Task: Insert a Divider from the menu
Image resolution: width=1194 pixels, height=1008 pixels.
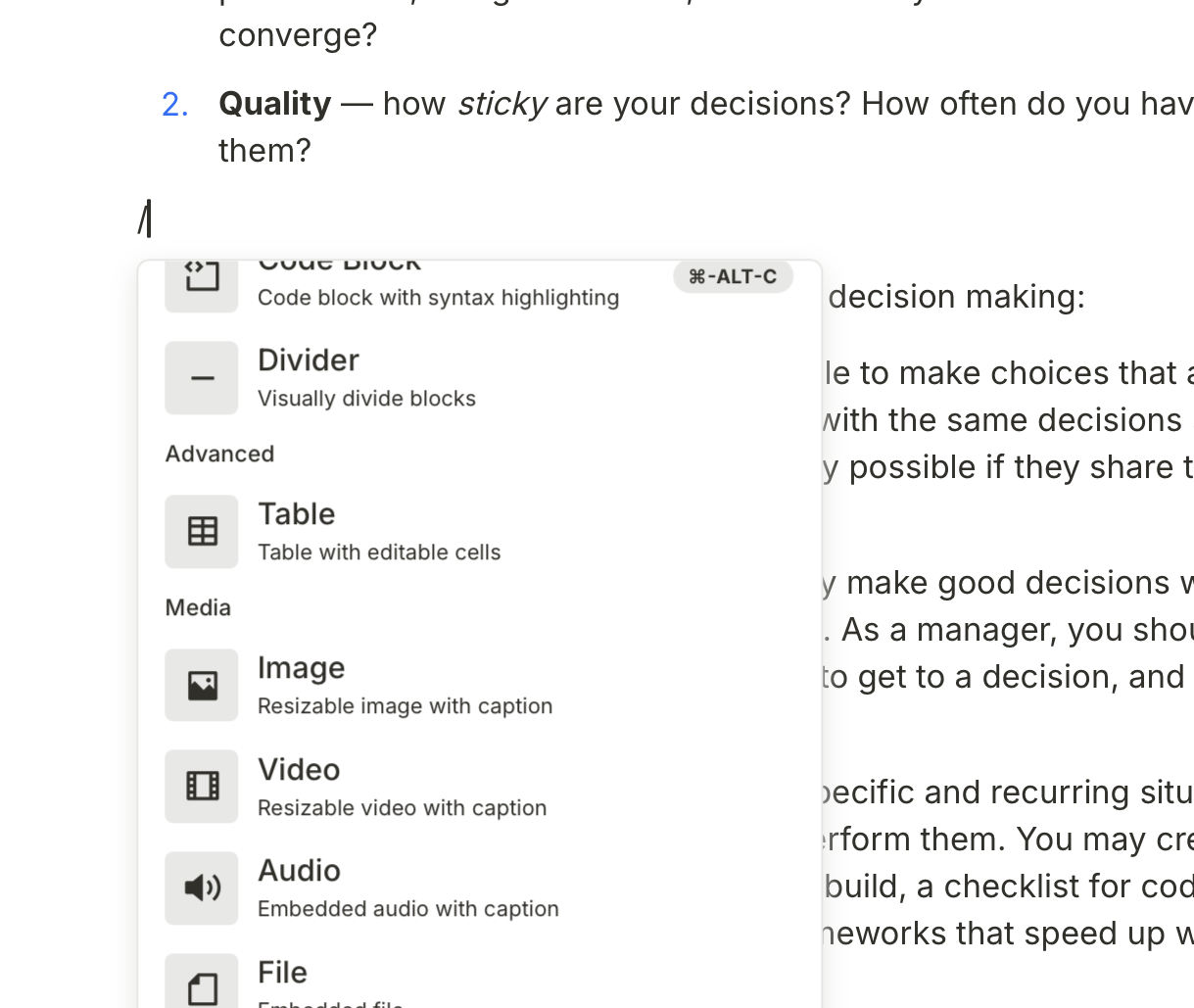Action: pos(309,360)
